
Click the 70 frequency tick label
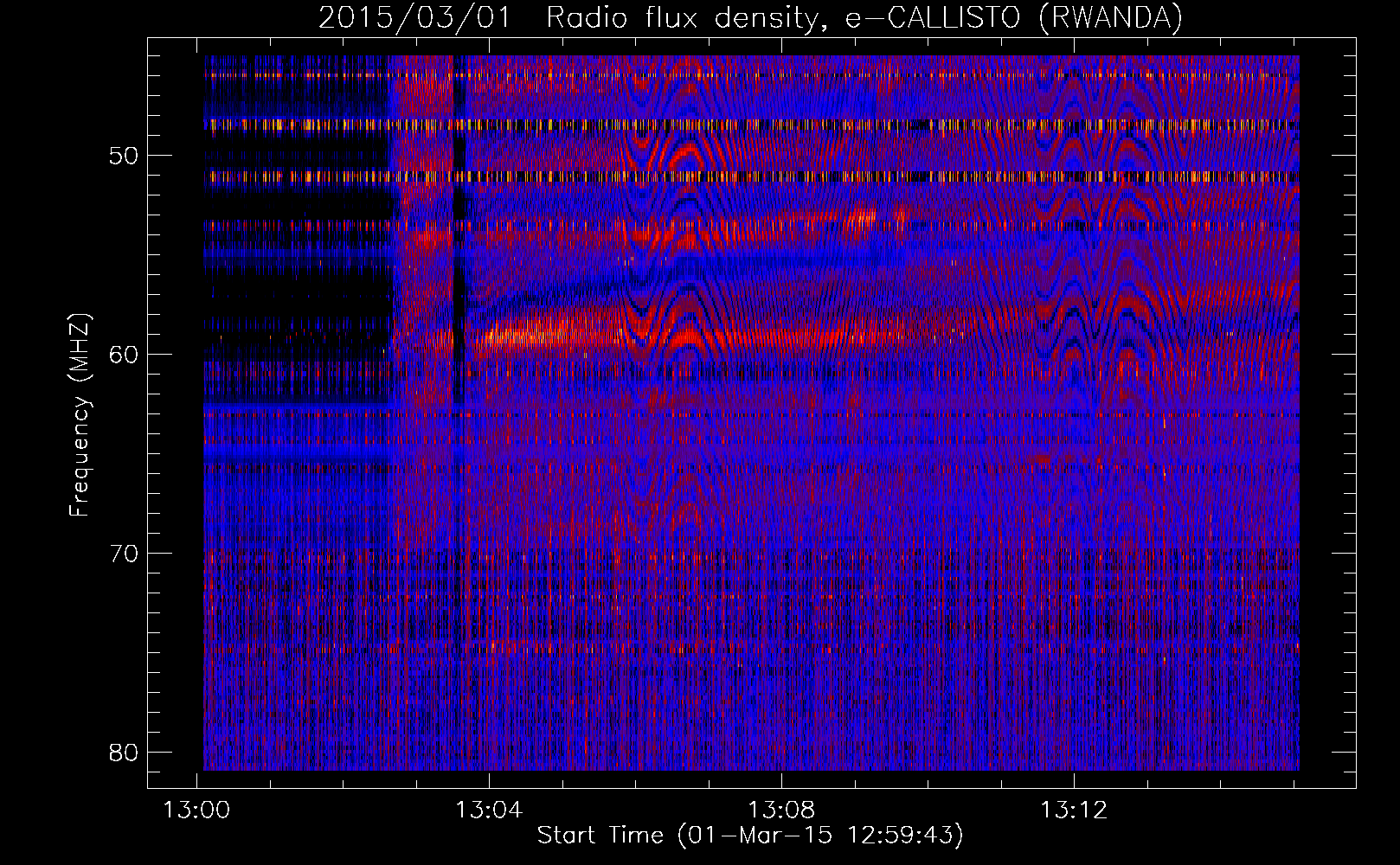[x=124, y=553]
